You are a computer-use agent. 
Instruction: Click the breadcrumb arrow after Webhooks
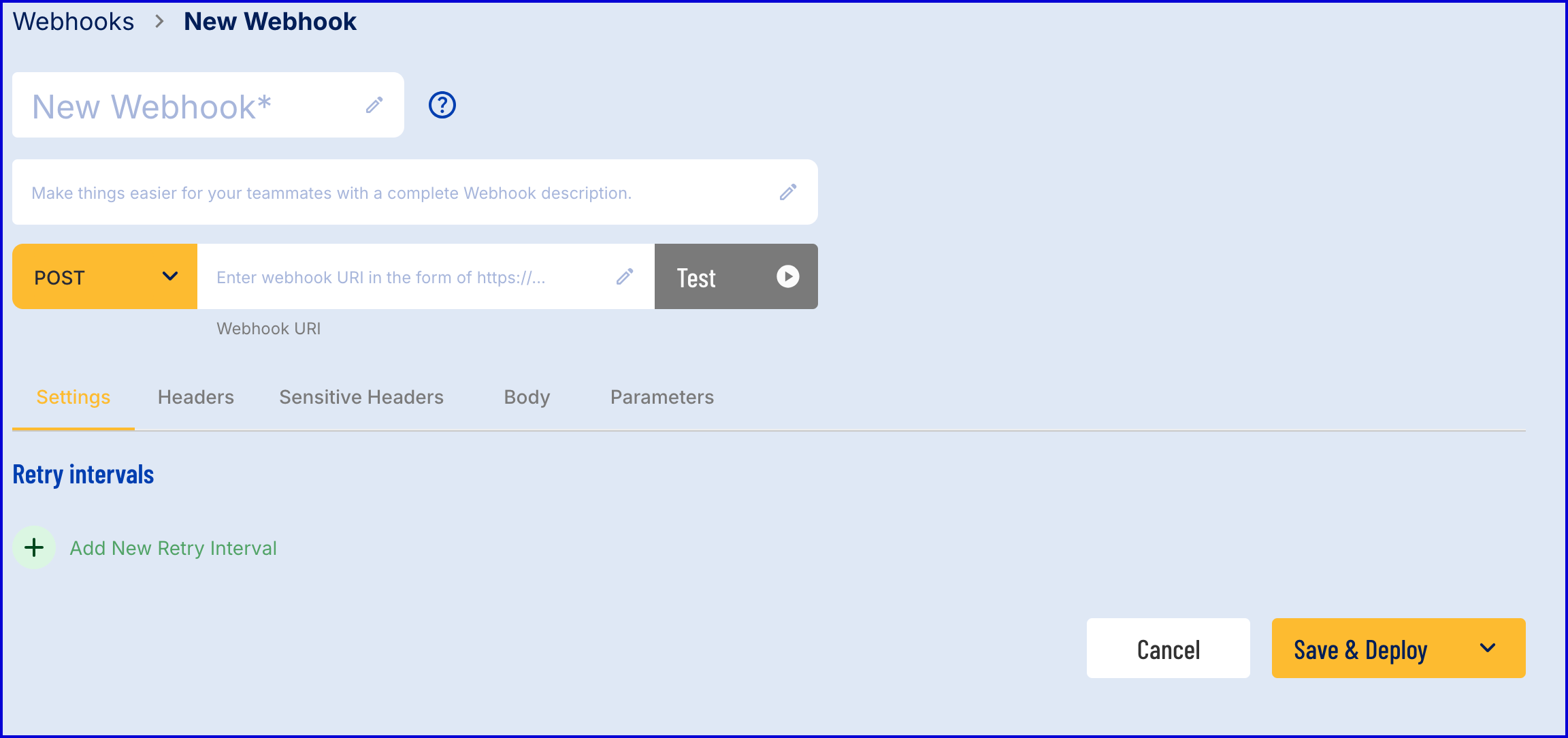159,22
